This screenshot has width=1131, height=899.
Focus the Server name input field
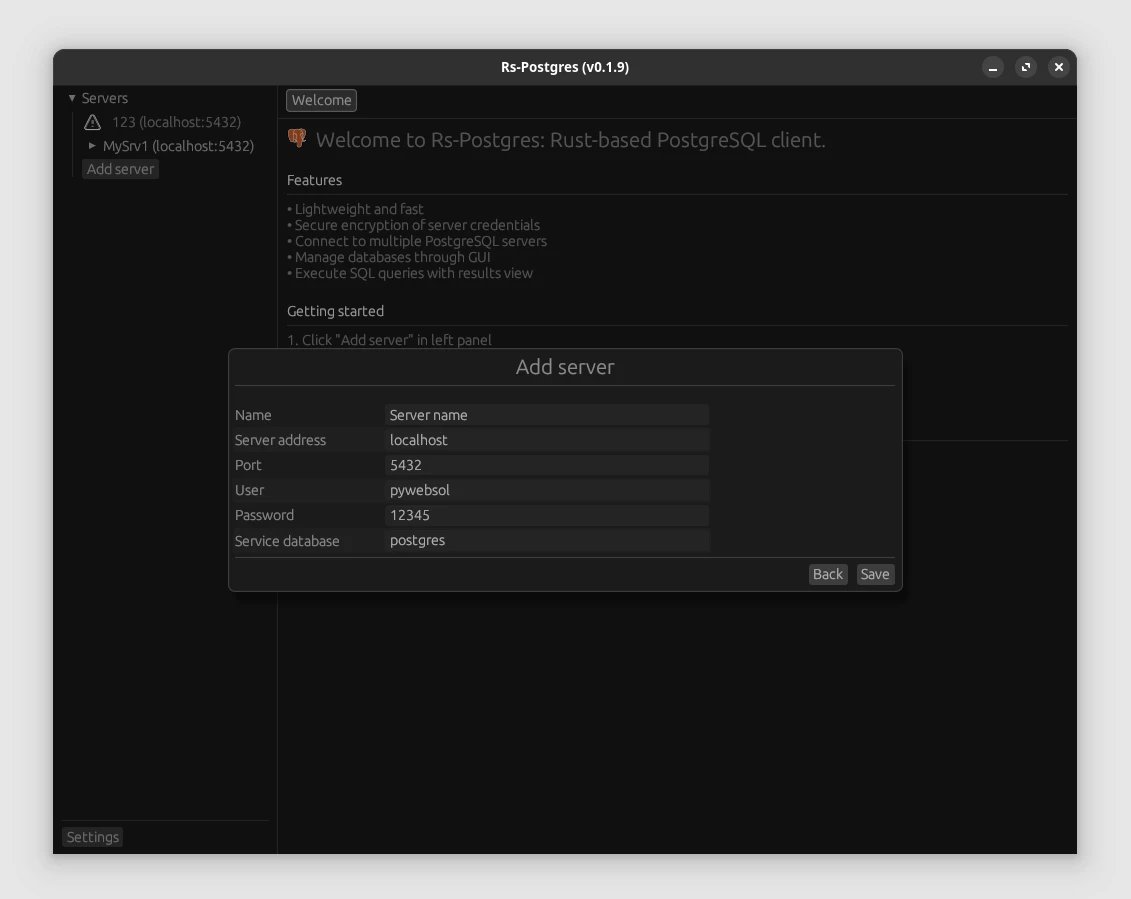click(x=547, y=414)
